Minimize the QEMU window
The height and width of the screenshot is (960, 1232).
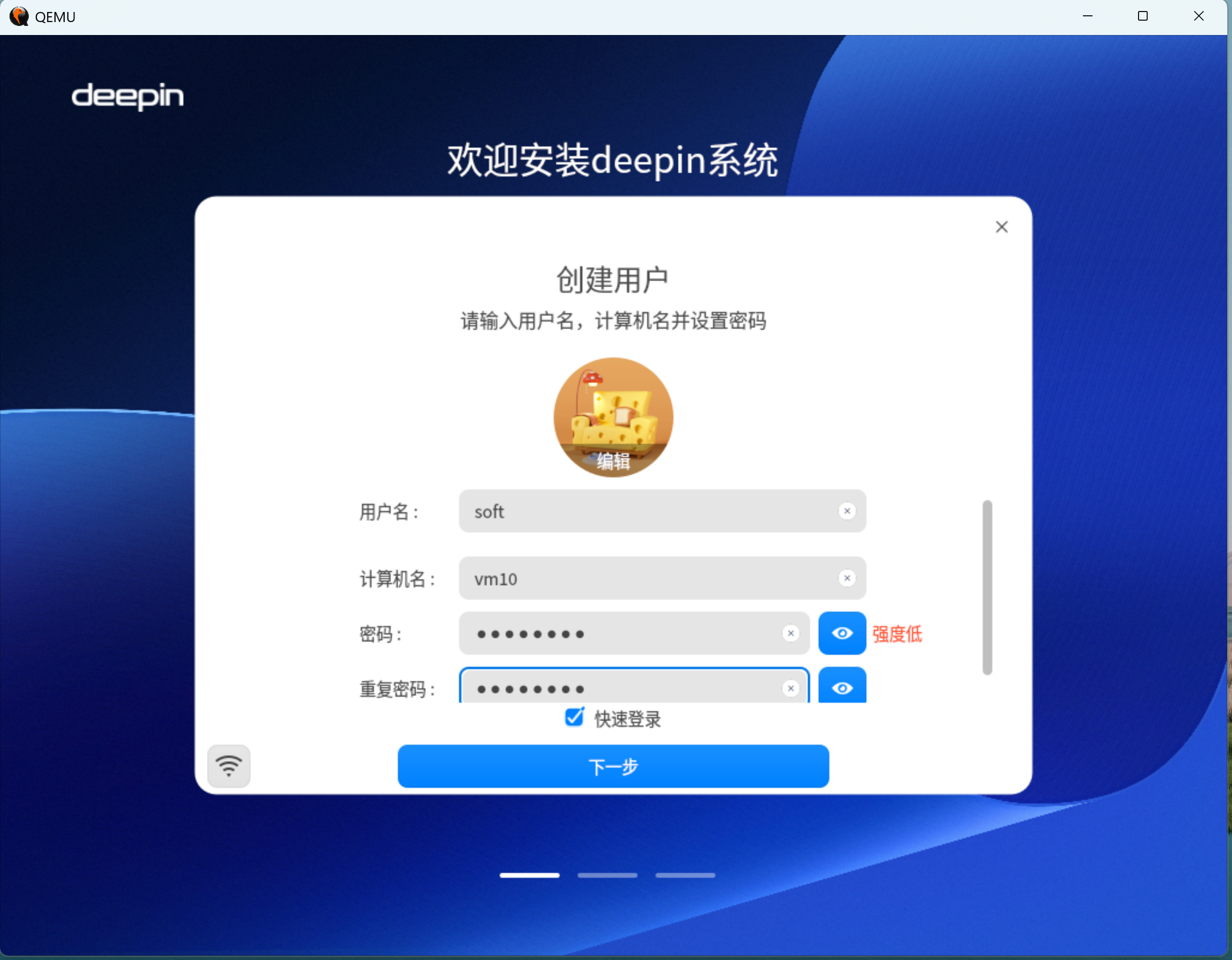[1088, 16]
